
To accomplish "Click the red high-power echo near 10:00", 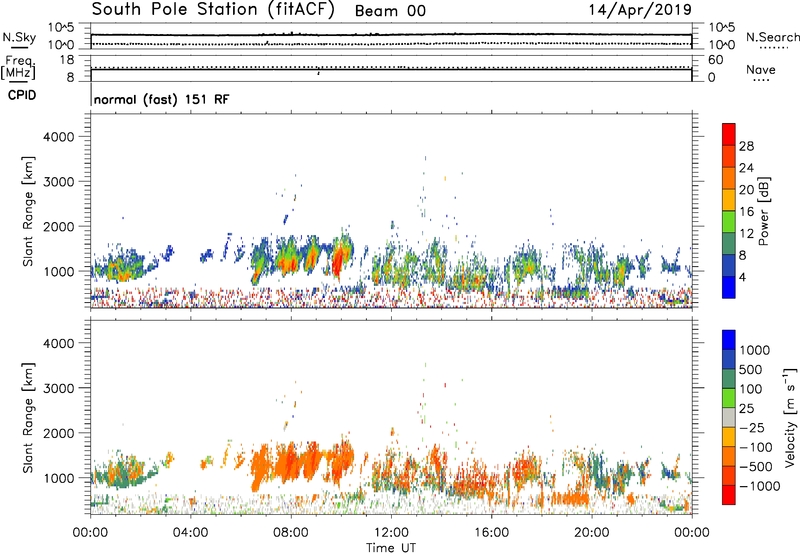I will 338,261.
